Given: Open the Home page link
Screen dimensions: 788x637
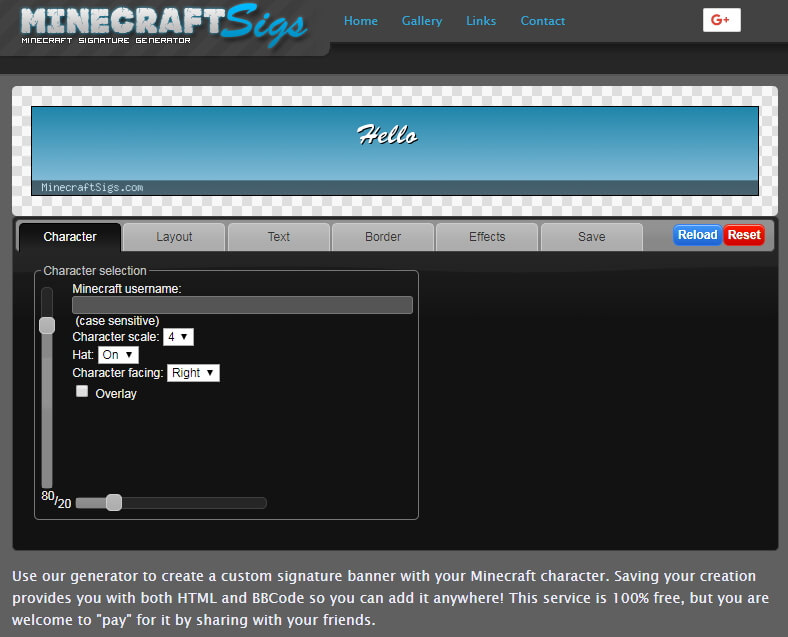Looking at the screenshot, I should pyautogui.click(x=360, y=21).
